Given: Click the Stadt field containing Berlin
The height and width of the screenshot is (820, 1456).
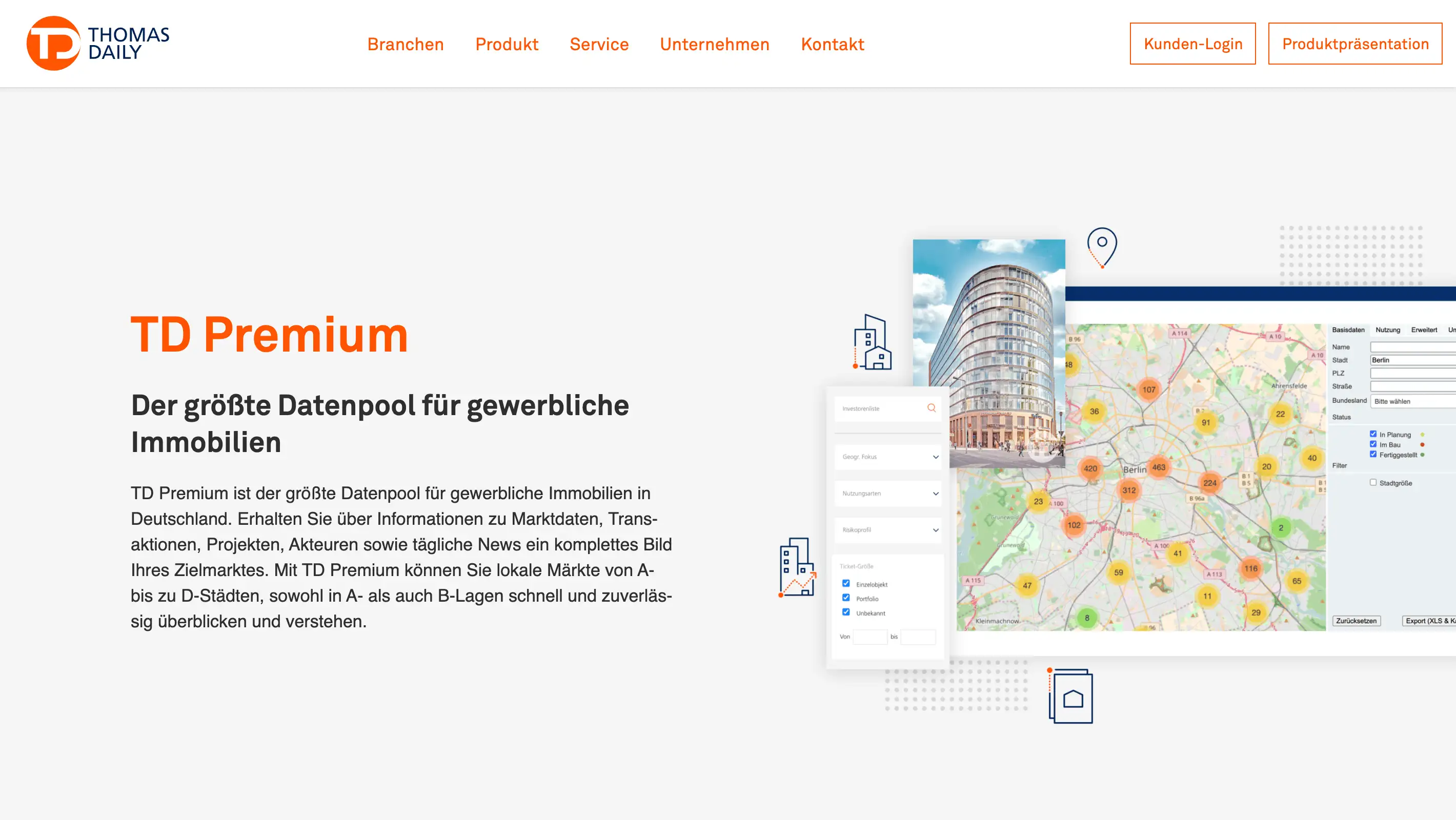Looking at the screenshot, I should [1413, 360].
